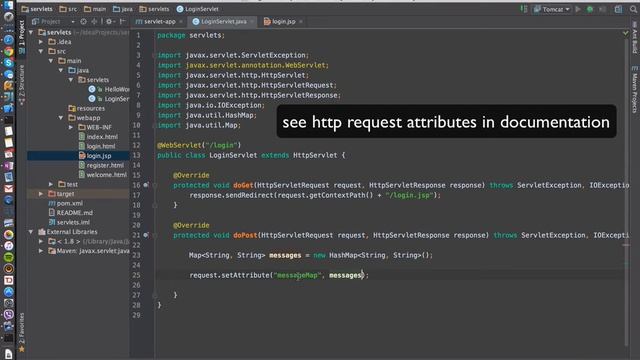Open Chrome from the macOS dock
Viewport: 640px width, 360px height.
pos(9,51)
